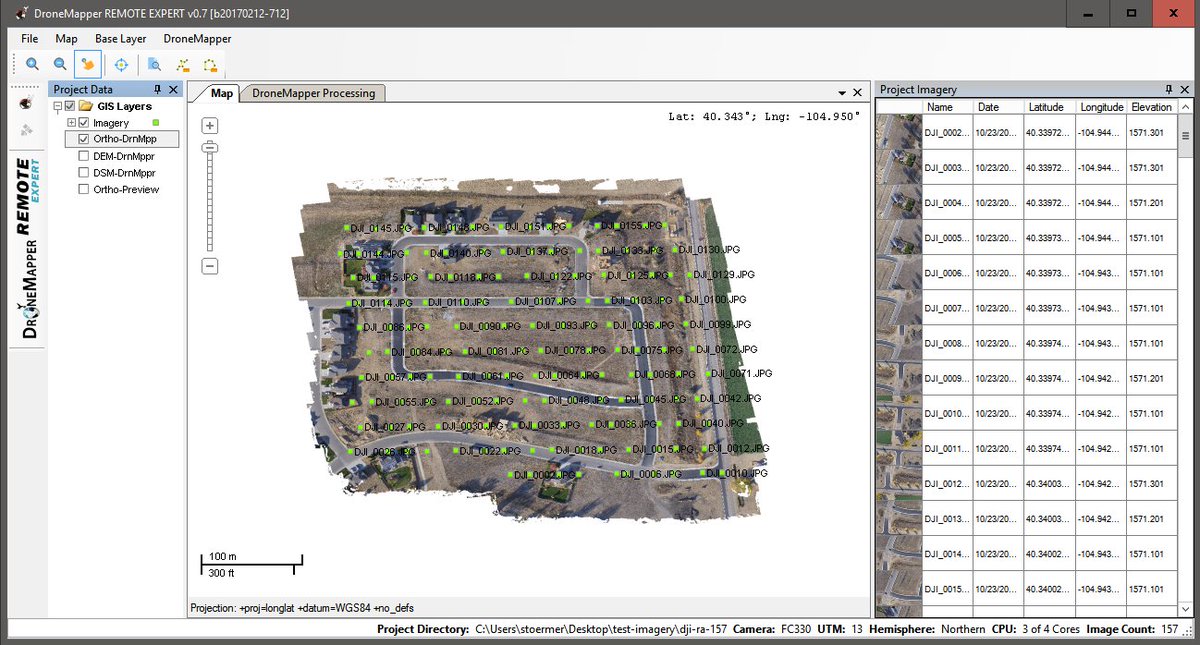Viewport: 1200px width, 645px height.
Task: Uncheck the Ortho-DrnMpp layer
Action: (84, 139)
